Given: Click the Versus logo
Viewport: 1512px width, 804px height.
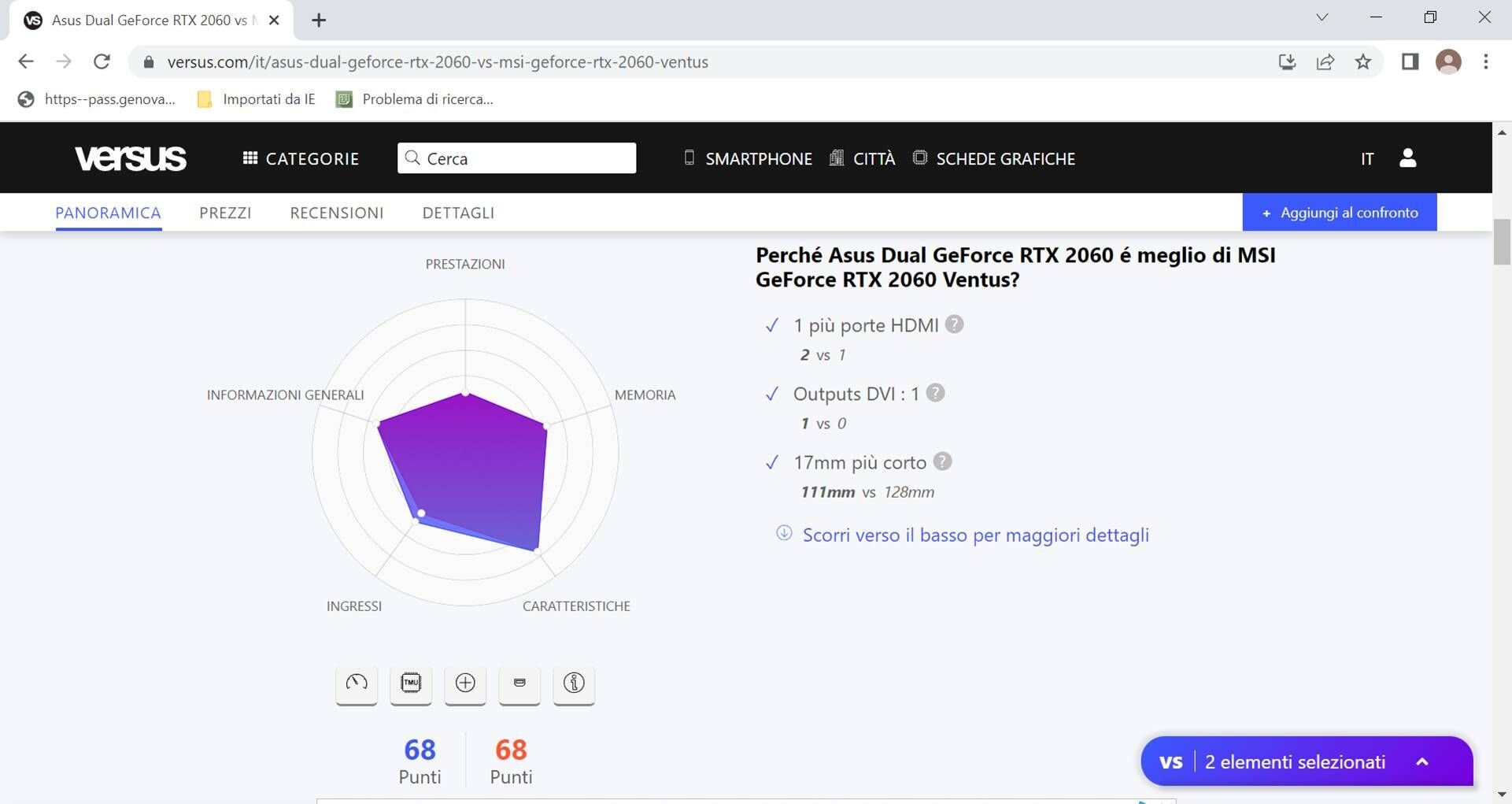Looking at the screenshot, I should click(x=131, y=158).
